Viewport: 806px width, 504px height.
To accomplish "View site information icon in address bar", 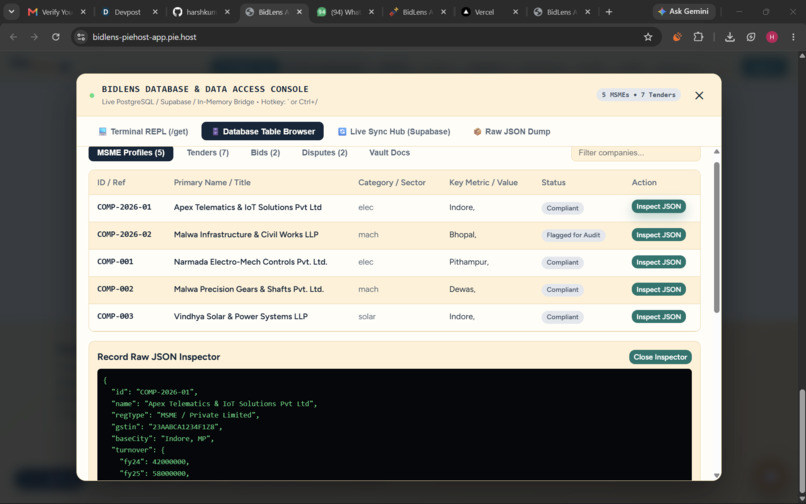I will click(x=81, y=37).
